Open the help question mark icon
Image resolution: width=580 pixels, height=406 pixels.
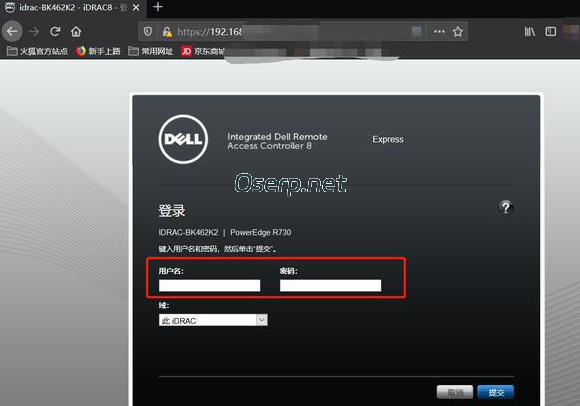click(506, 207)
